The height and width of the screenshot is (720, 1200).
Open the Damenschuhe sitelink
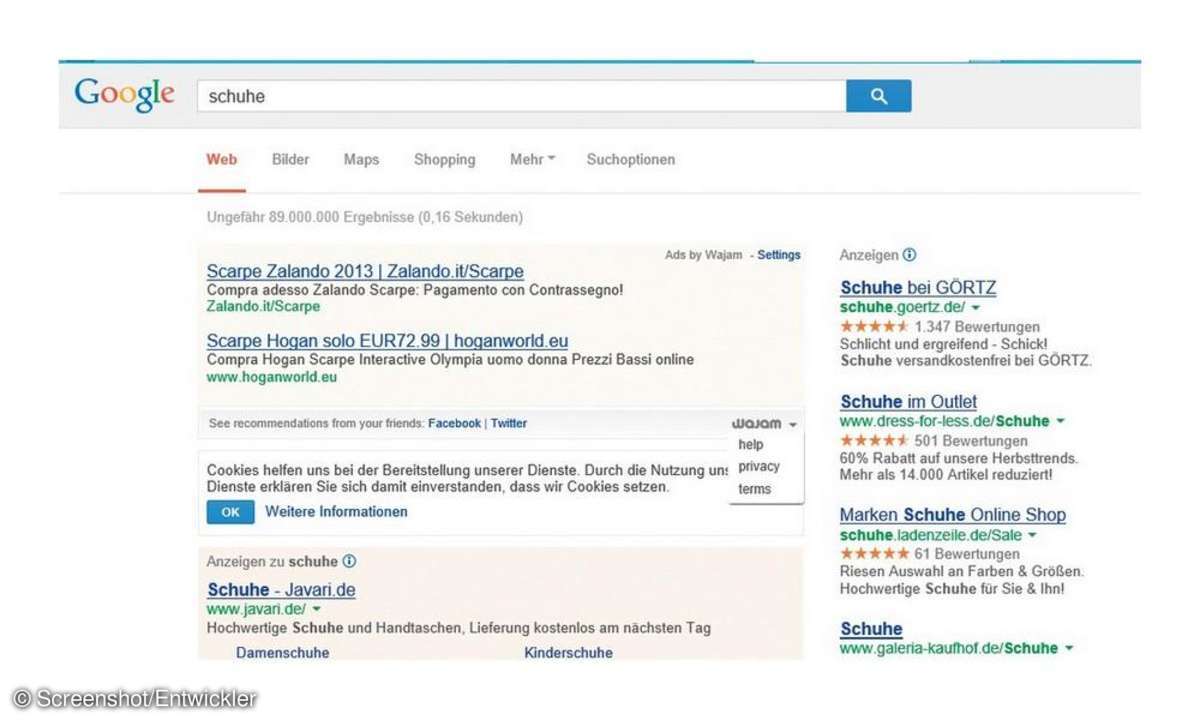point(282,653)
